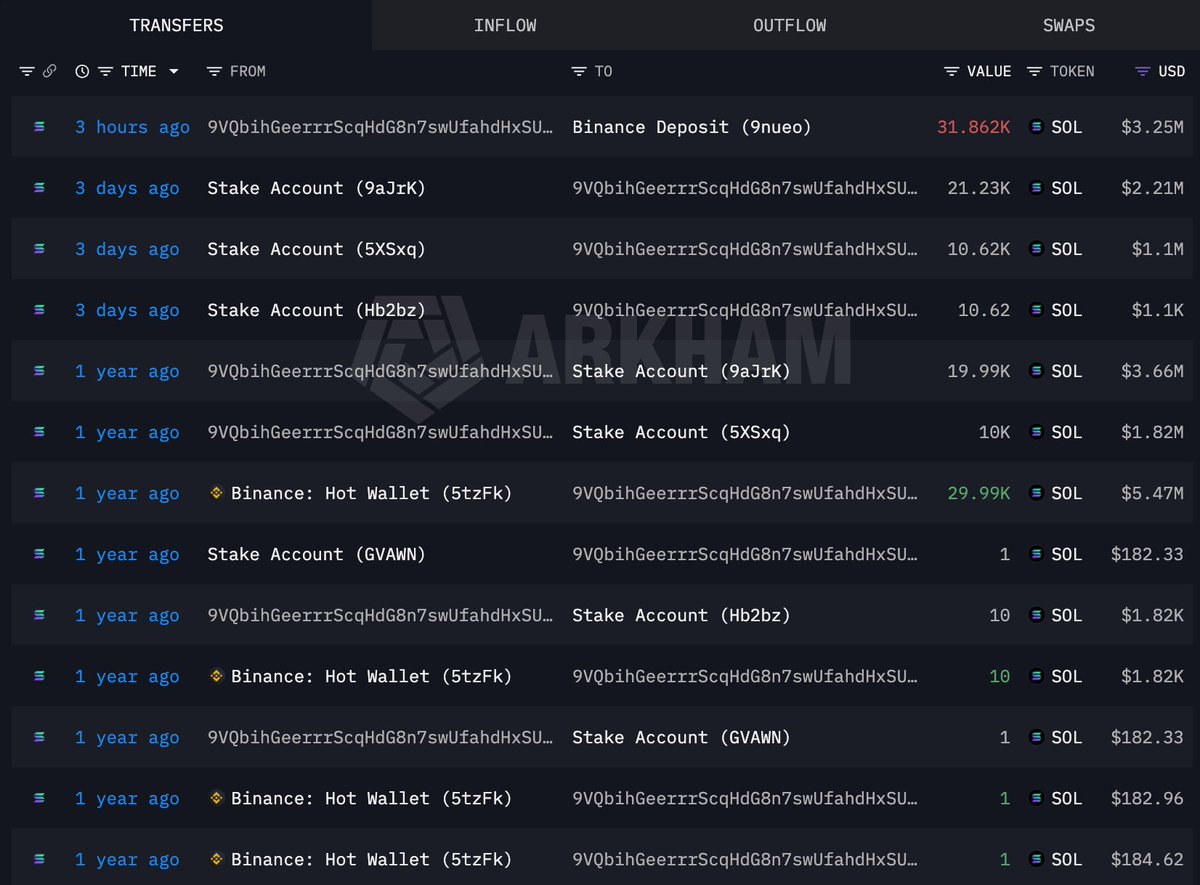
Task: Click the $3.25M USD amount
Action: pyautogui.click(x=1153, y=127)
